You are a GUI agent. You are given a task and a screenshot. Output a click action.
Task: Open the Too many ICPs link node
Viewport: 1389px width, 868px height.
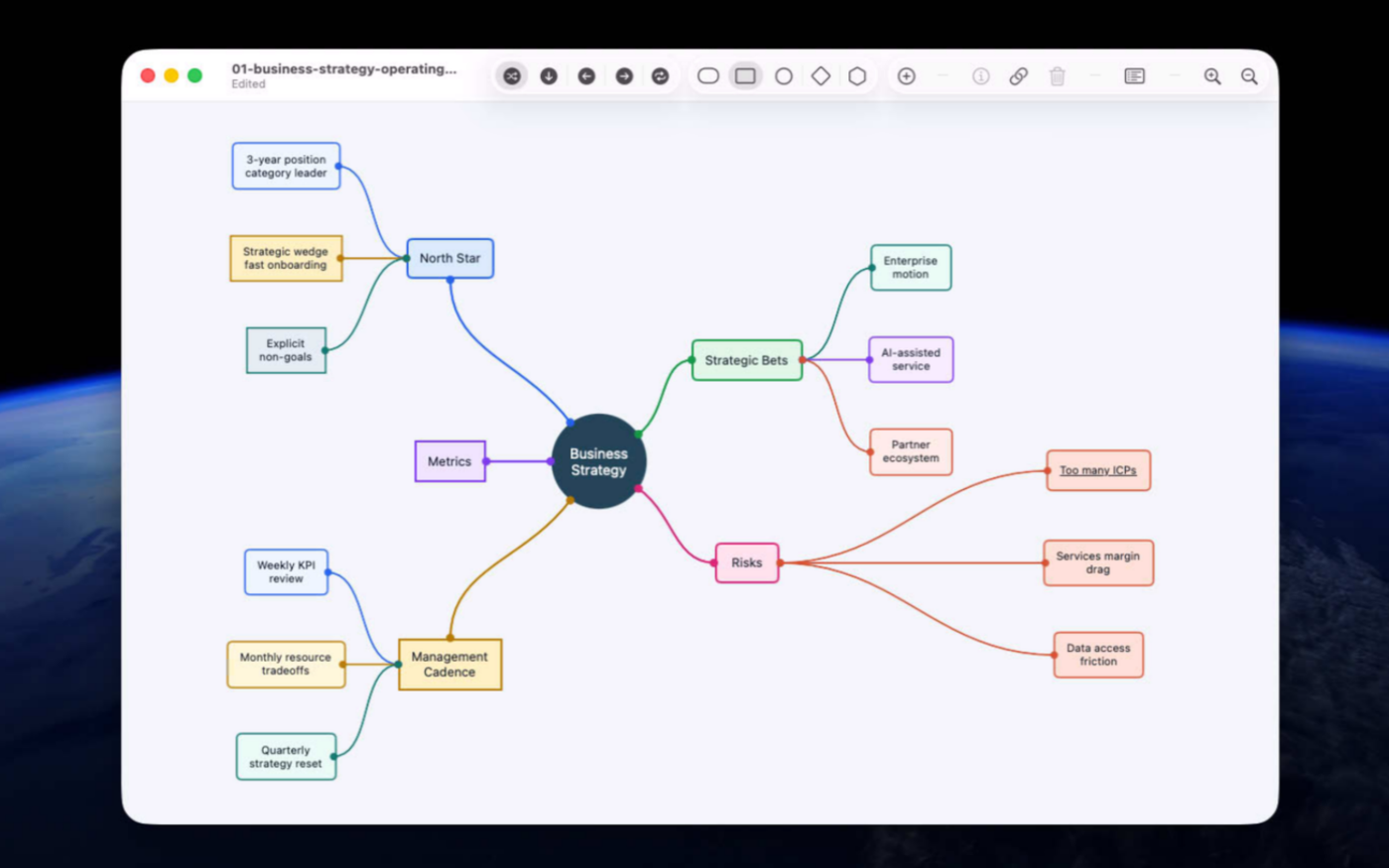tap(1098, 471)
